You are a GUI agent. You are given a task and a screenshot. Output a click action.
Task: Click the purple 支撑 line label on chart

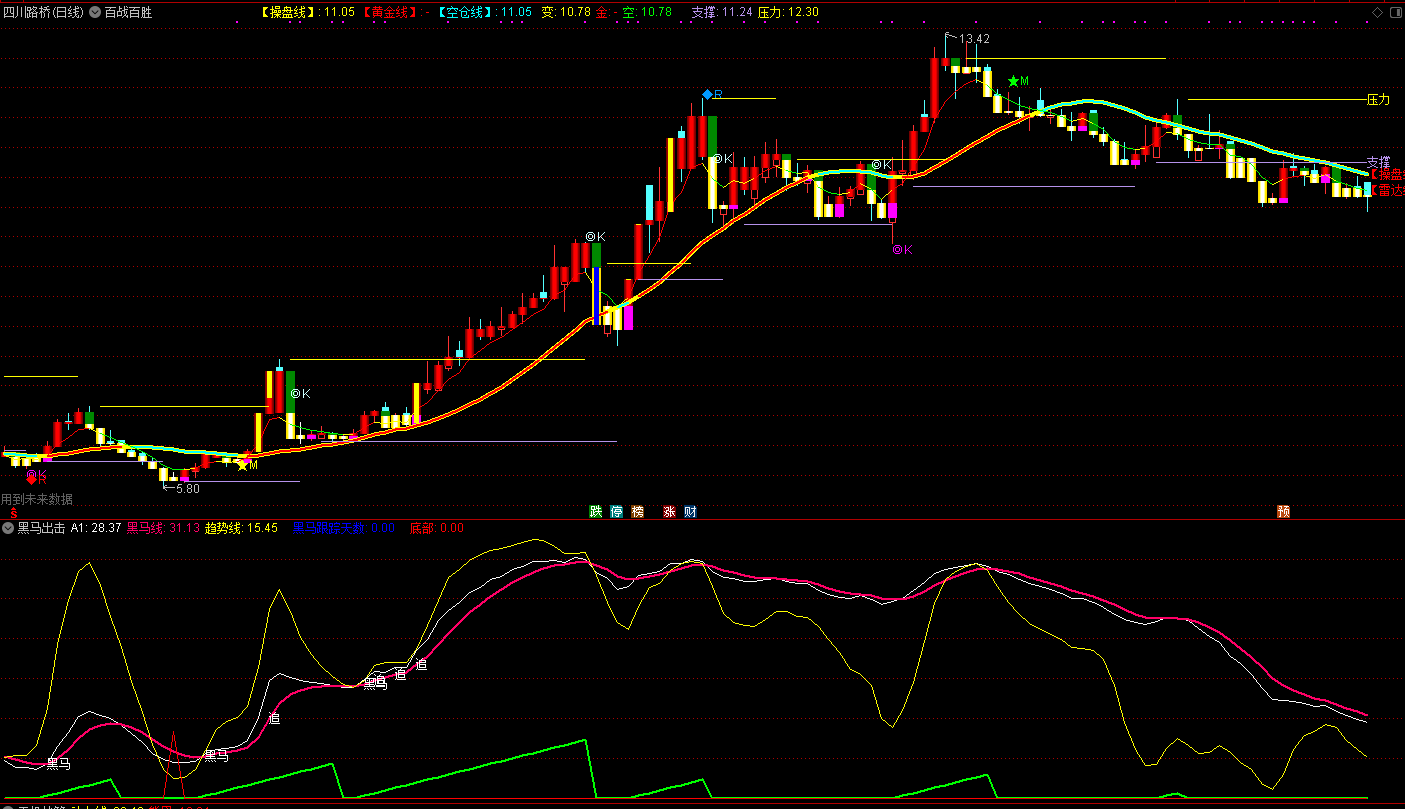click(x=1378, y=162)
